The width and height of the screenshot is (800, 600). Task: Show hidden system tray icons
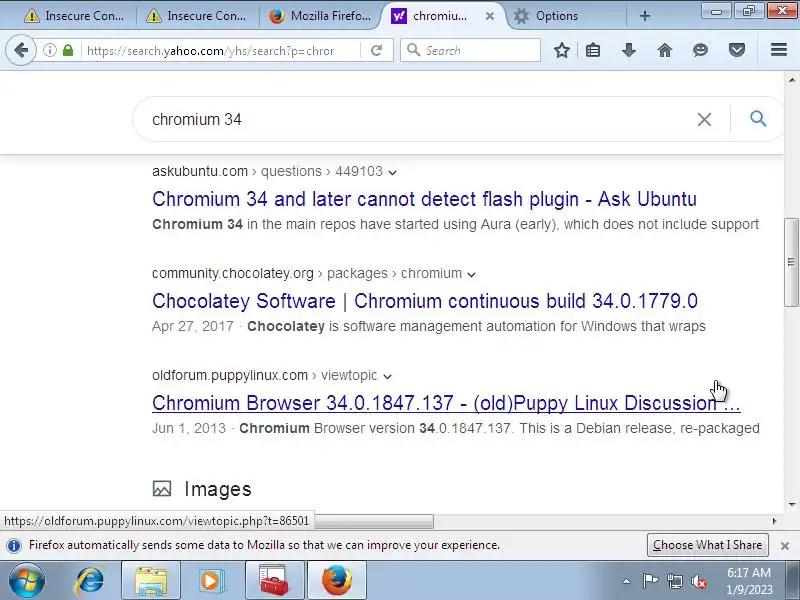pos(627,581)
